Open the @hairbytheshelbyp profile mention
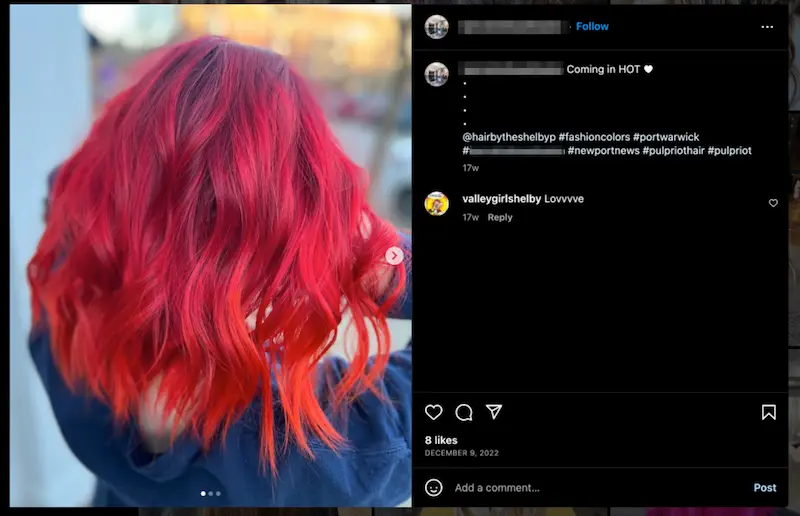This screenshot has width=800, height=516. 509,137
